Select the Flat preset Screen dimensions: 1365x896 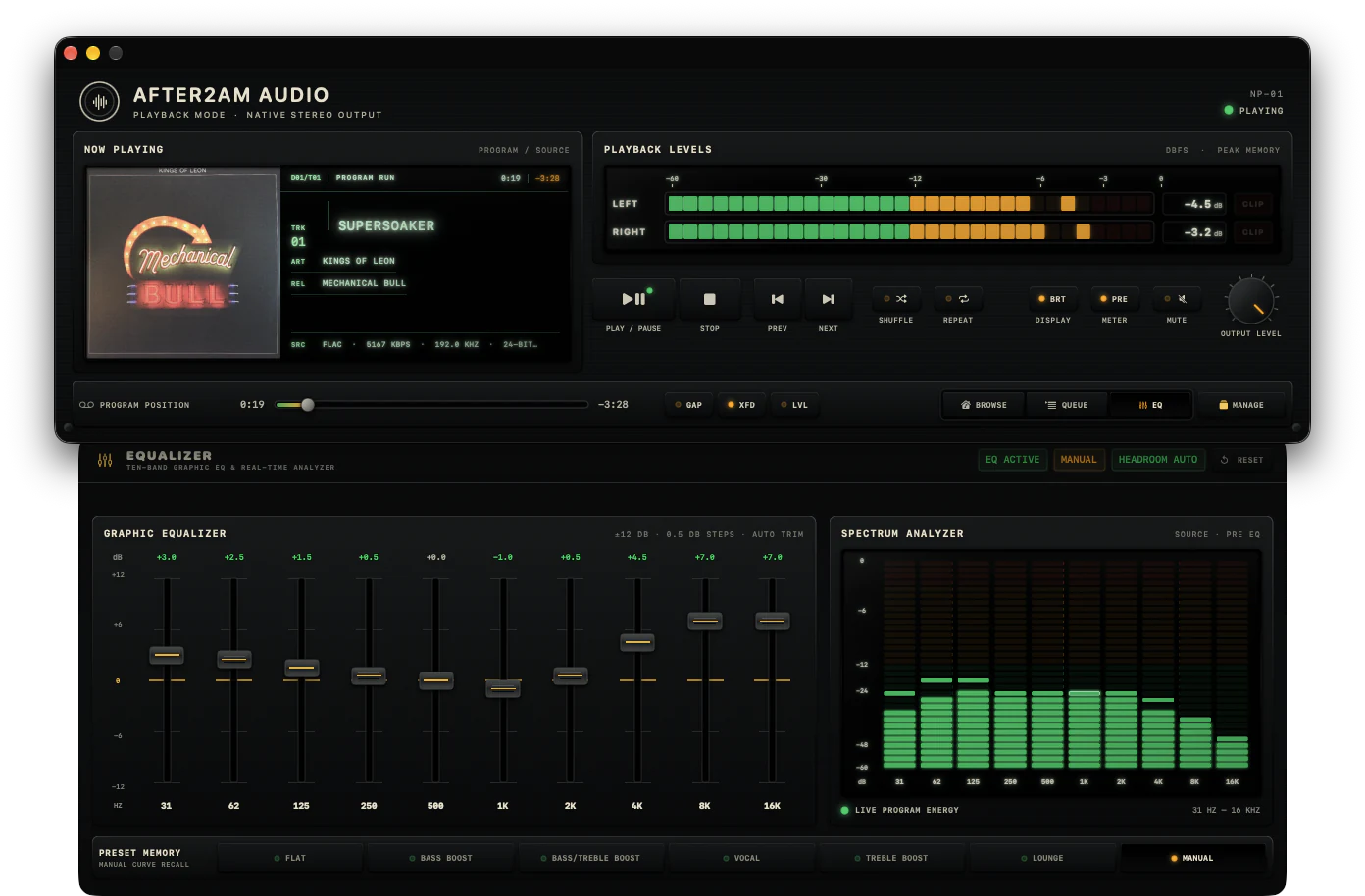tap(290, 858)
